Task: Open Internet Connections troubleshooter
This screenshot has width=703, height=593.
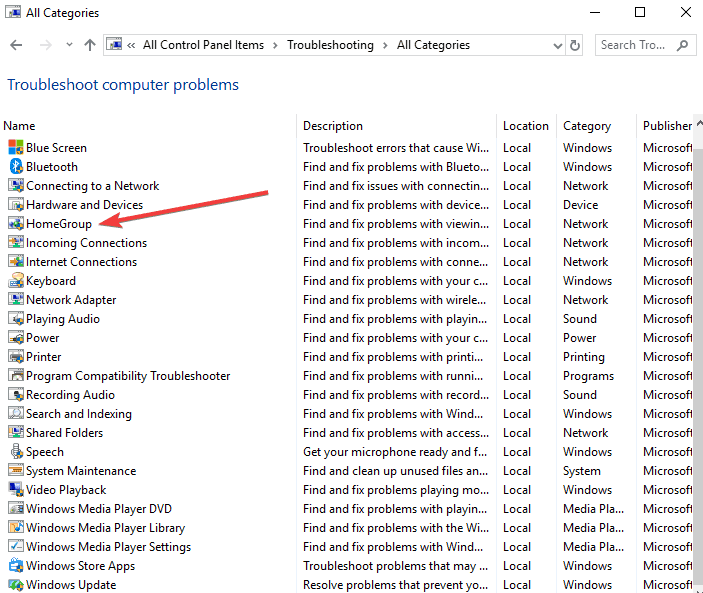Action: (x=82, y=262)
